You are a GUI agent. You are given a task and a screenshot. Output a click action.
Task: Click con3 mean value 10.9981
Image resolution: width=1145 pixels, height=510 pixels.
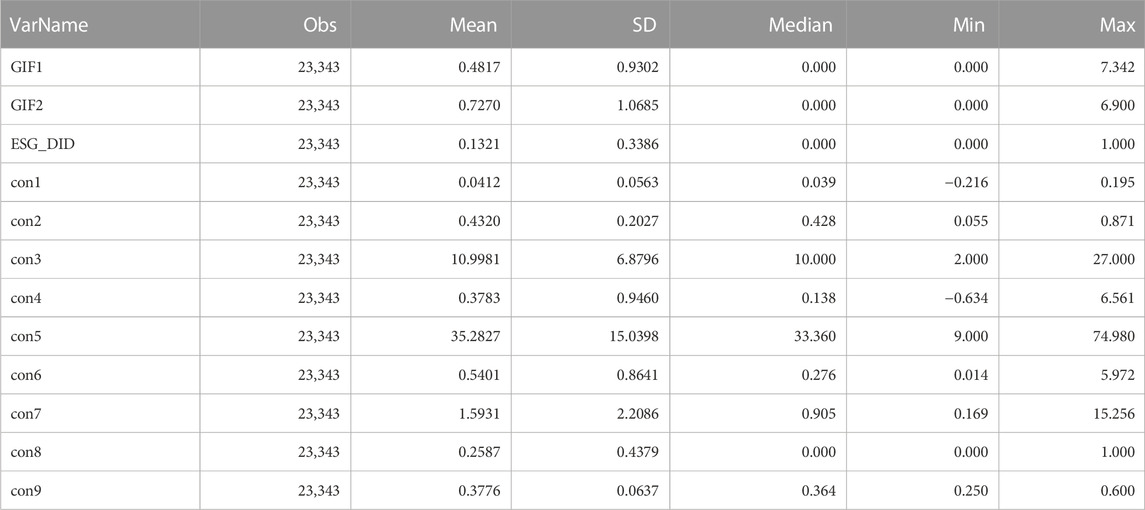click(x=472, y=260)
